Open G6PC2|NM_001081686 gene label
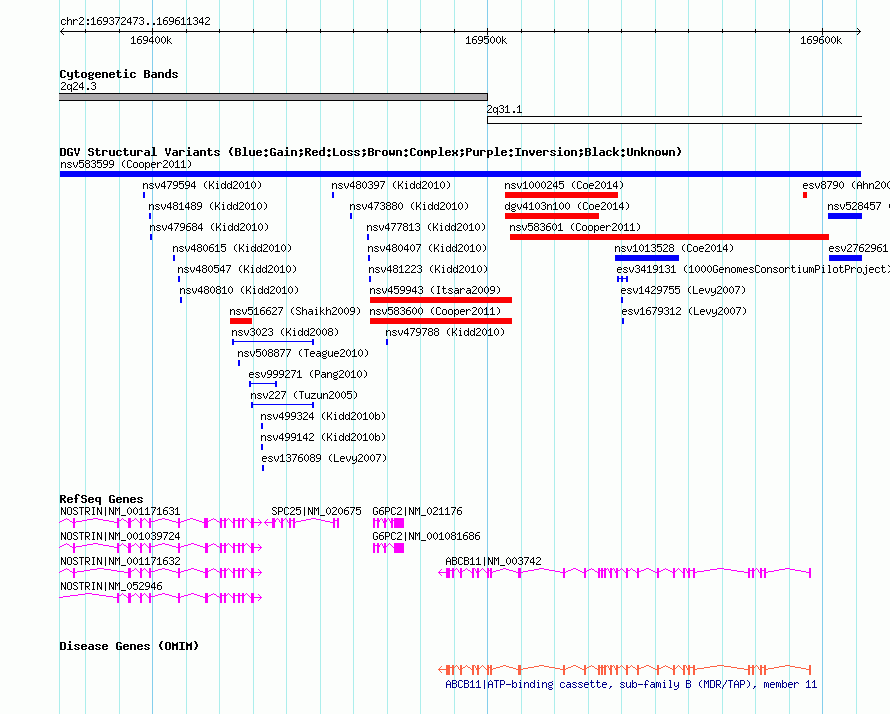 pyautogui.click(x=426, y=536)
